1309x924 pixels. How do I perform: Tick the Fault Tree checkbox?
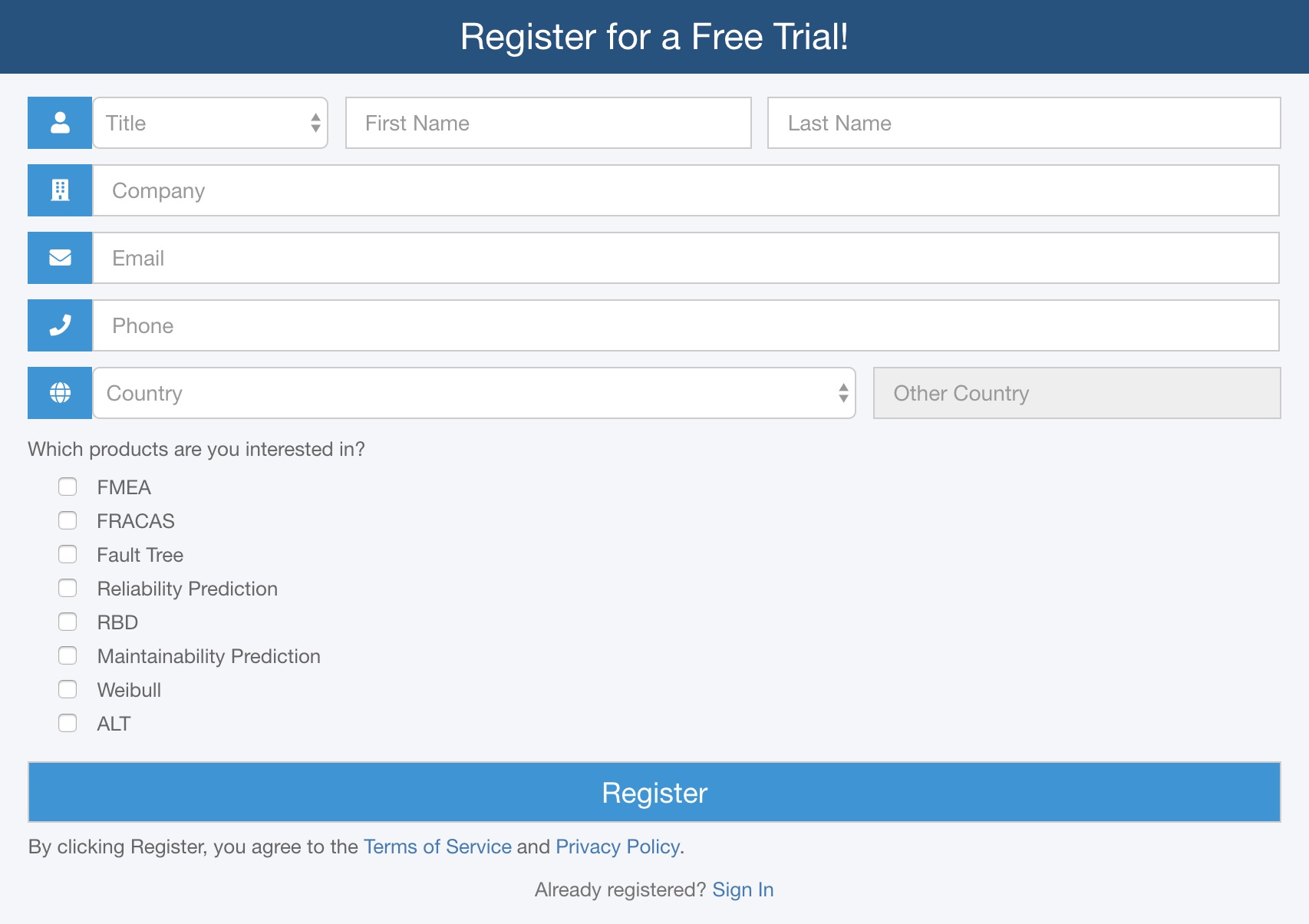pos(68,554)
